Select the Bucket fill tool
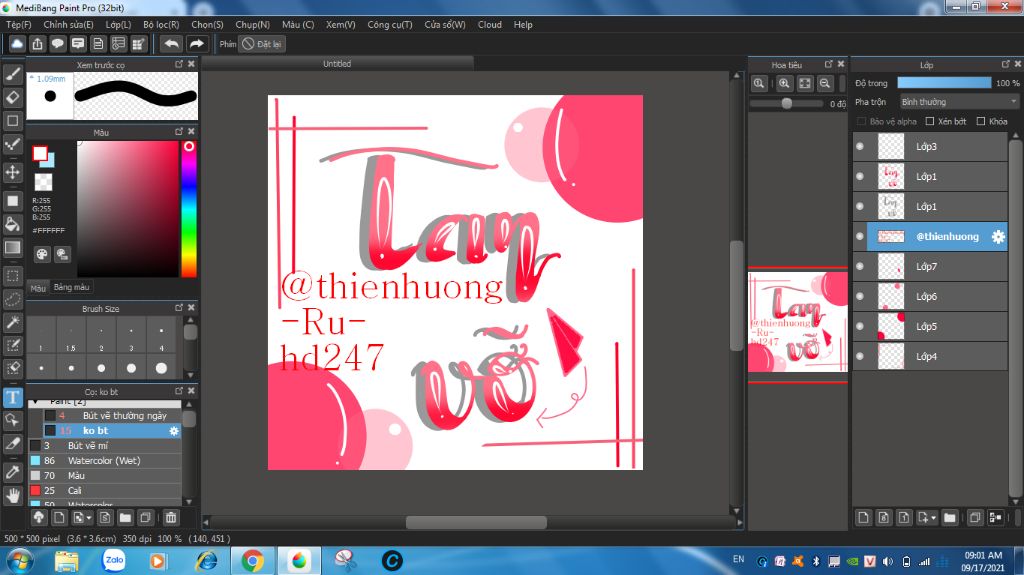 pos(12,224)
